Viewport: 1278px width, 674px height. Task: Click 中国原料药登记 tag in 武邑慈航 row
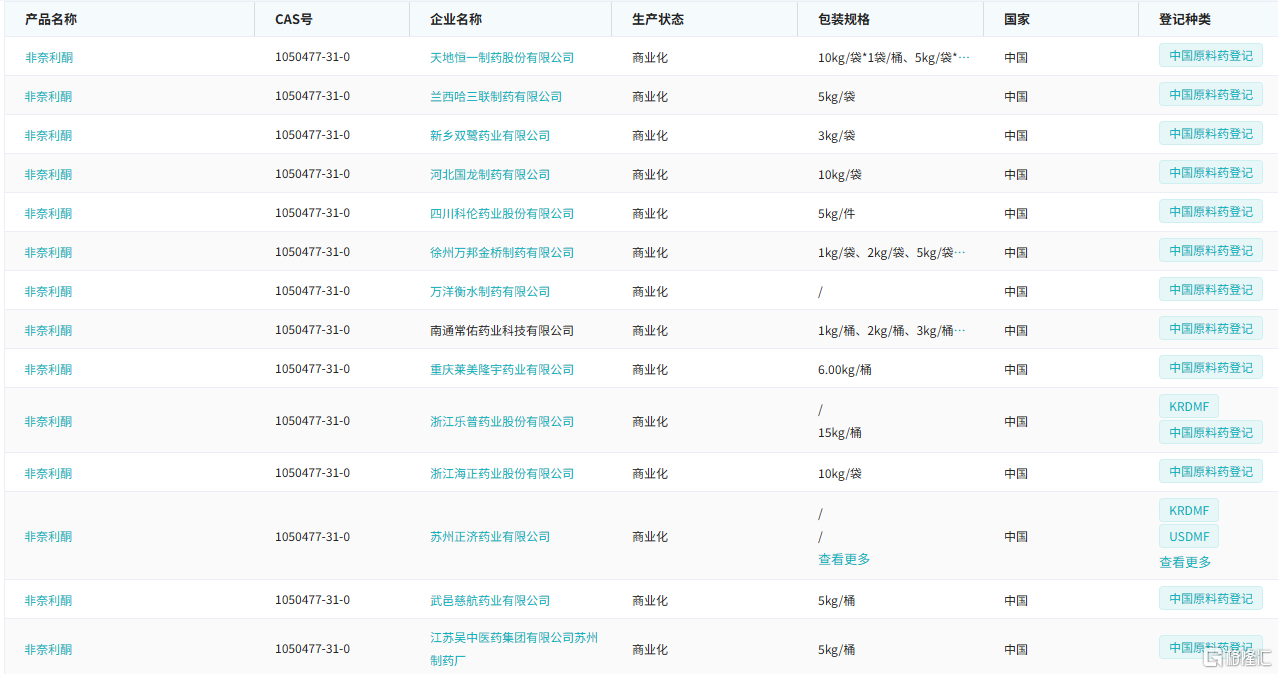(1211, 599)
